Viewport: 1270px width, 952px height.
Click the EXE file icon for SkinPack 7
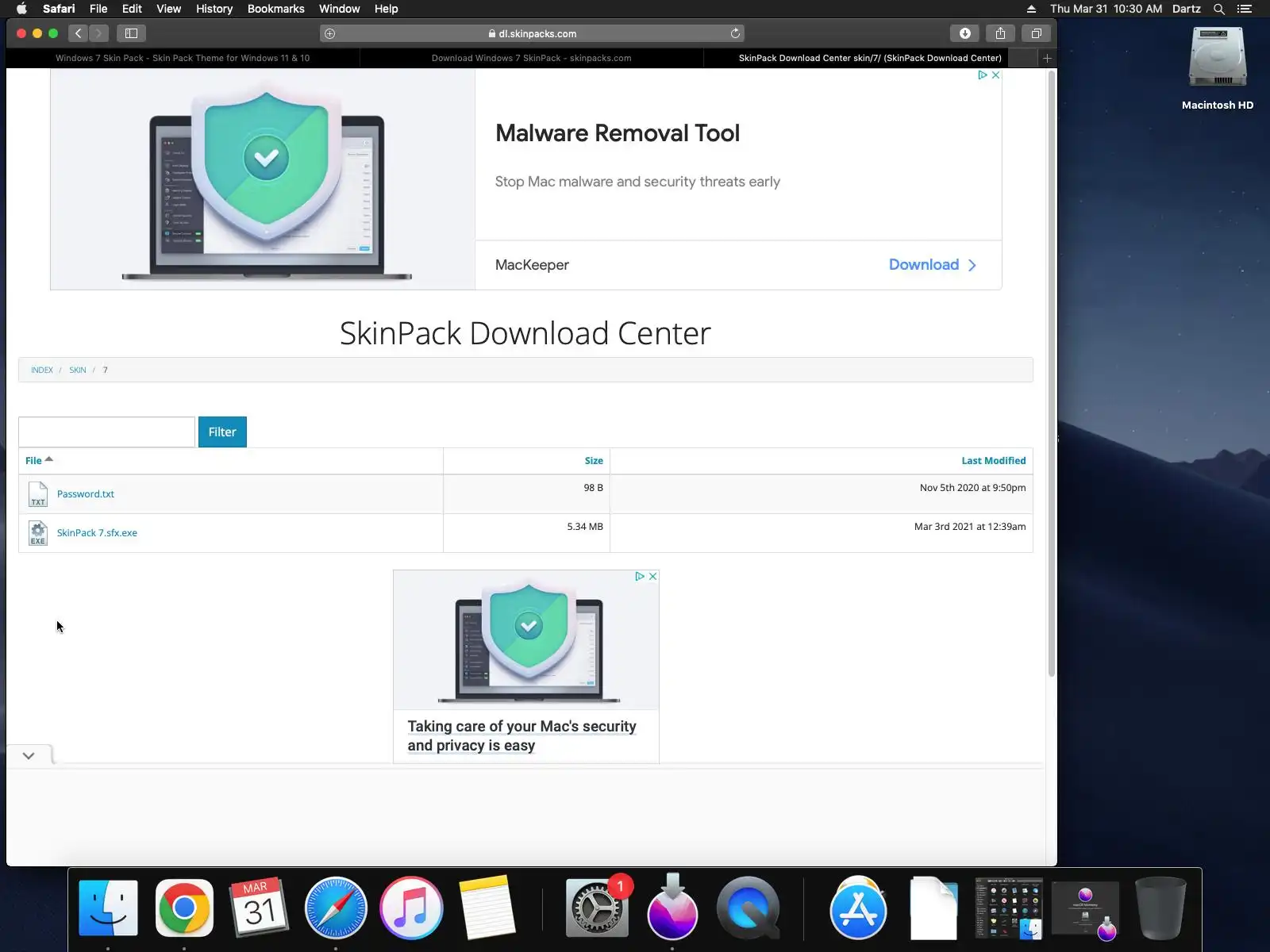pos(37,533)
